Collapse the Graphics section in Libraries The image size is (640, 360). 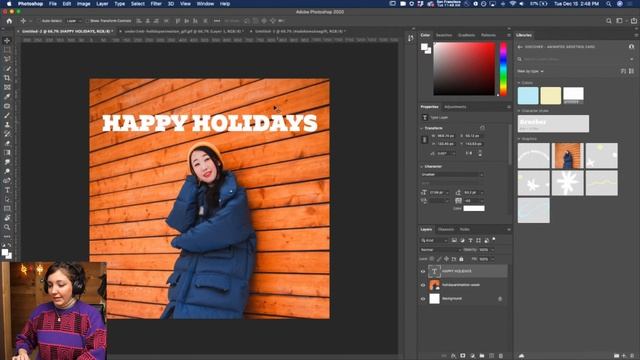(519, 139)
